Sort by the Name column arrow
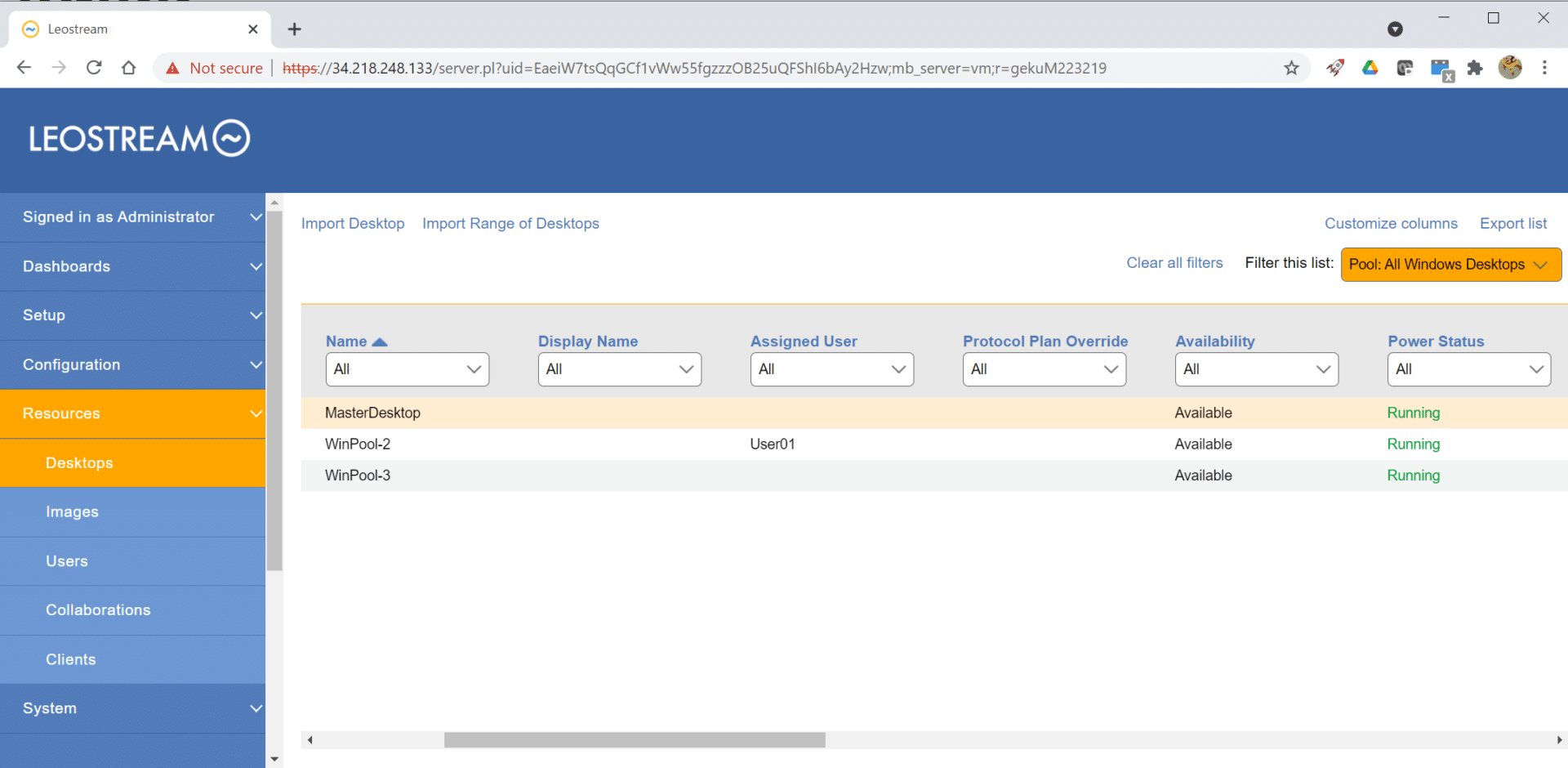Image resolution: width=1568 pixels, height=768 pixels. pos(379,342)
